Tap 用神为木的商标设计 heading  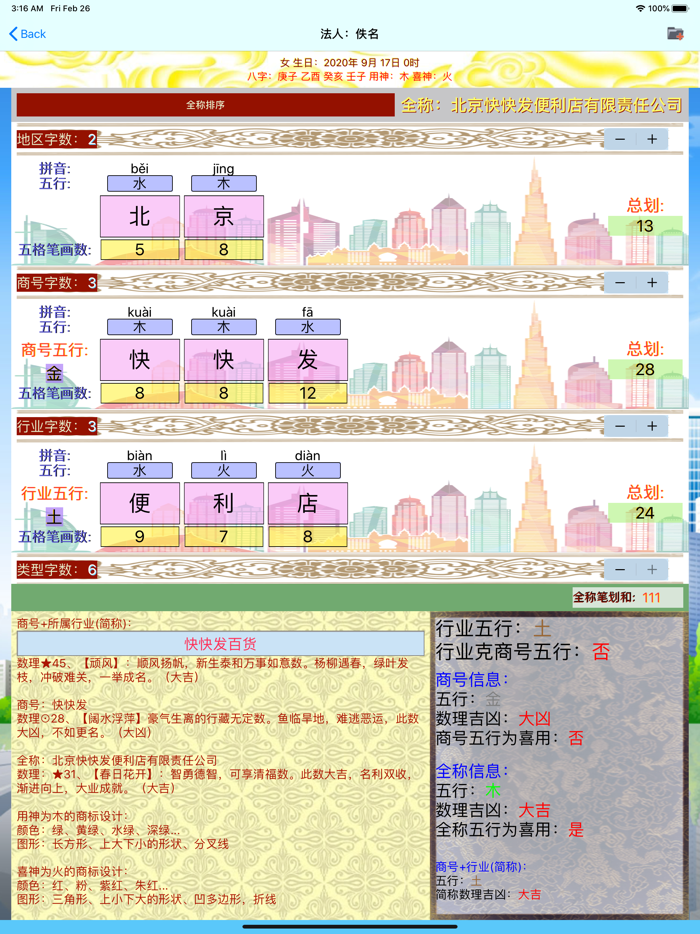pyautogui.click(x=72, y=816)
